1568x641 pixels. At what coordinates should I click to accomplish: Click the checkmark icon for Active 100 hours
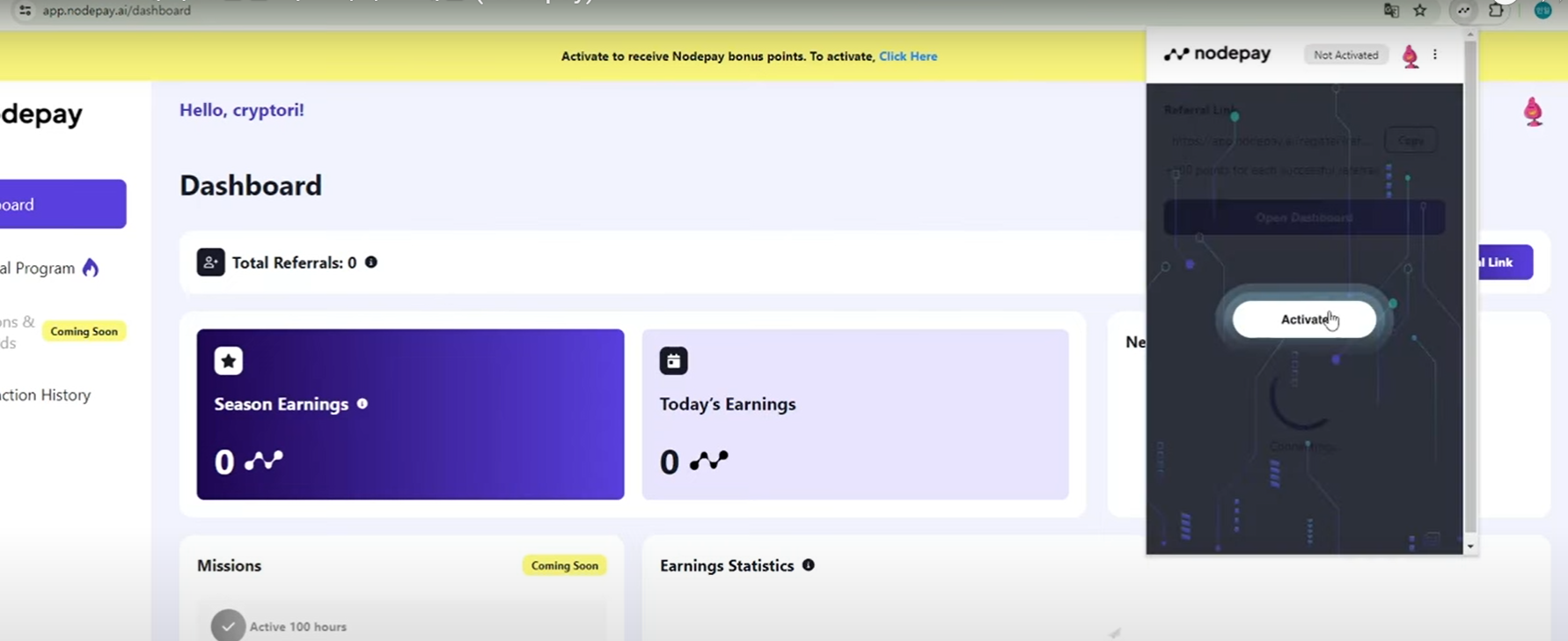click(228, 626)
